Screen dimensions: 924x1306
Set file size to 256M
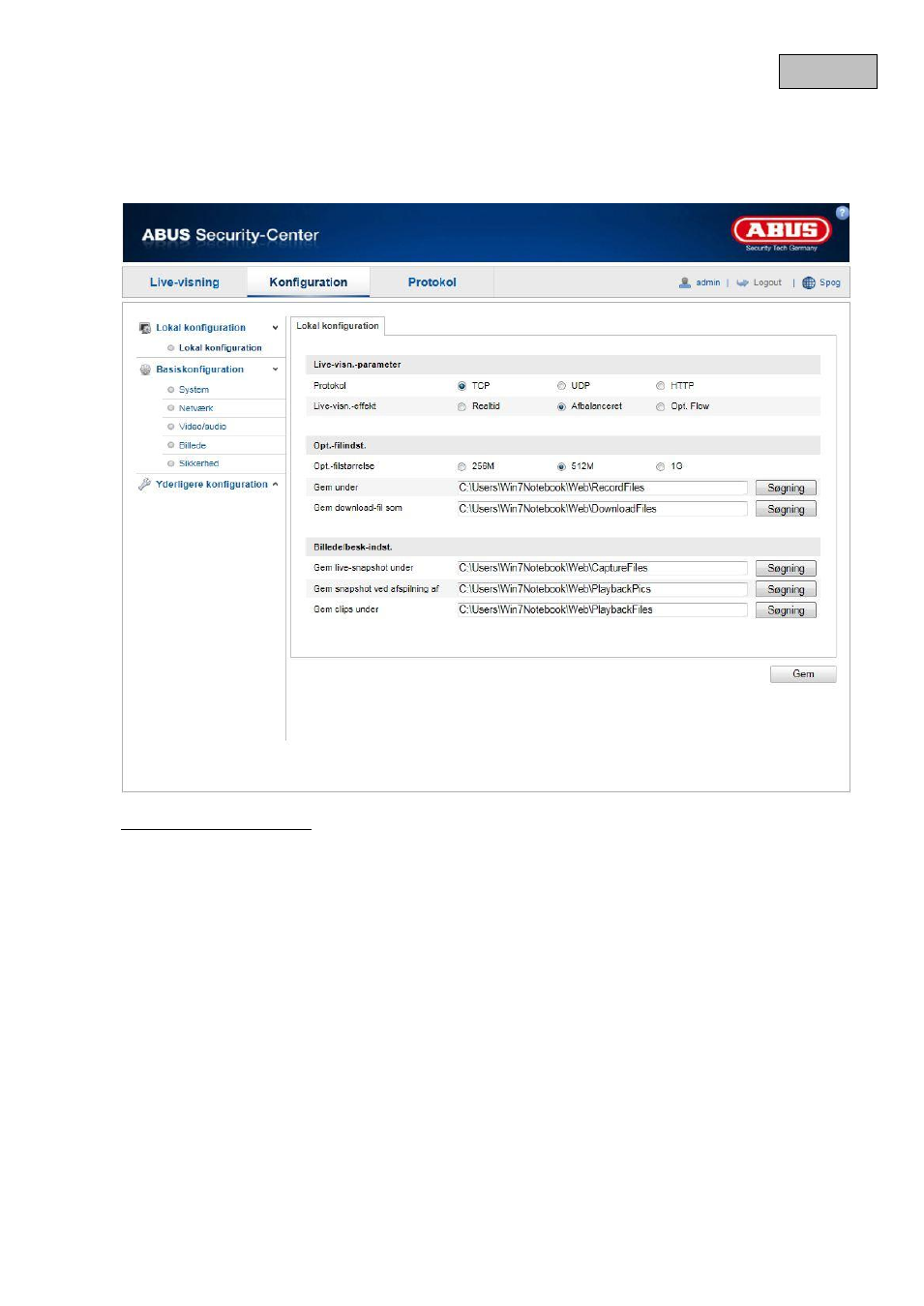coord(462,467)
